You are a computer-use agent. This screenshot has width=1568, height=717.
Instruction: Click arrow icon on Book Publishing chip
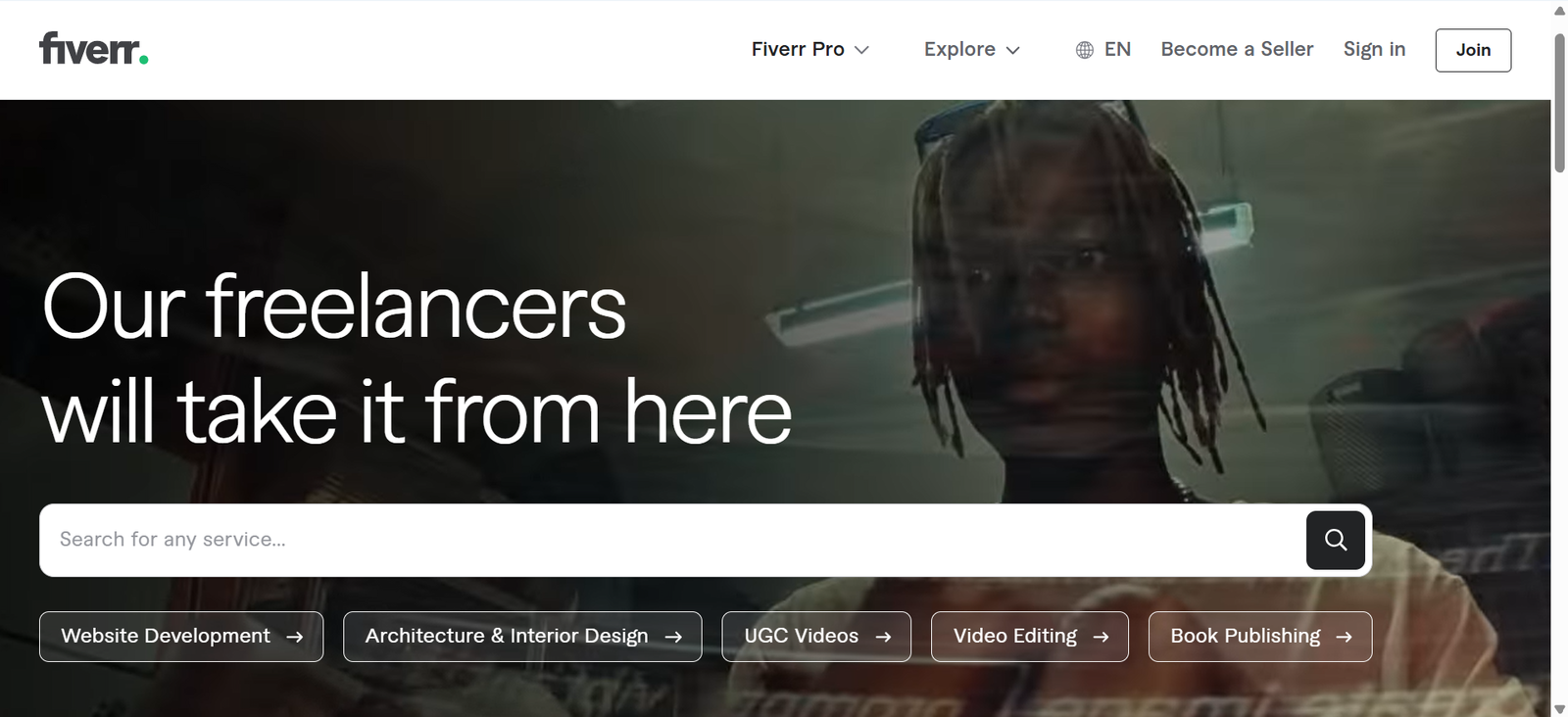1344,637
